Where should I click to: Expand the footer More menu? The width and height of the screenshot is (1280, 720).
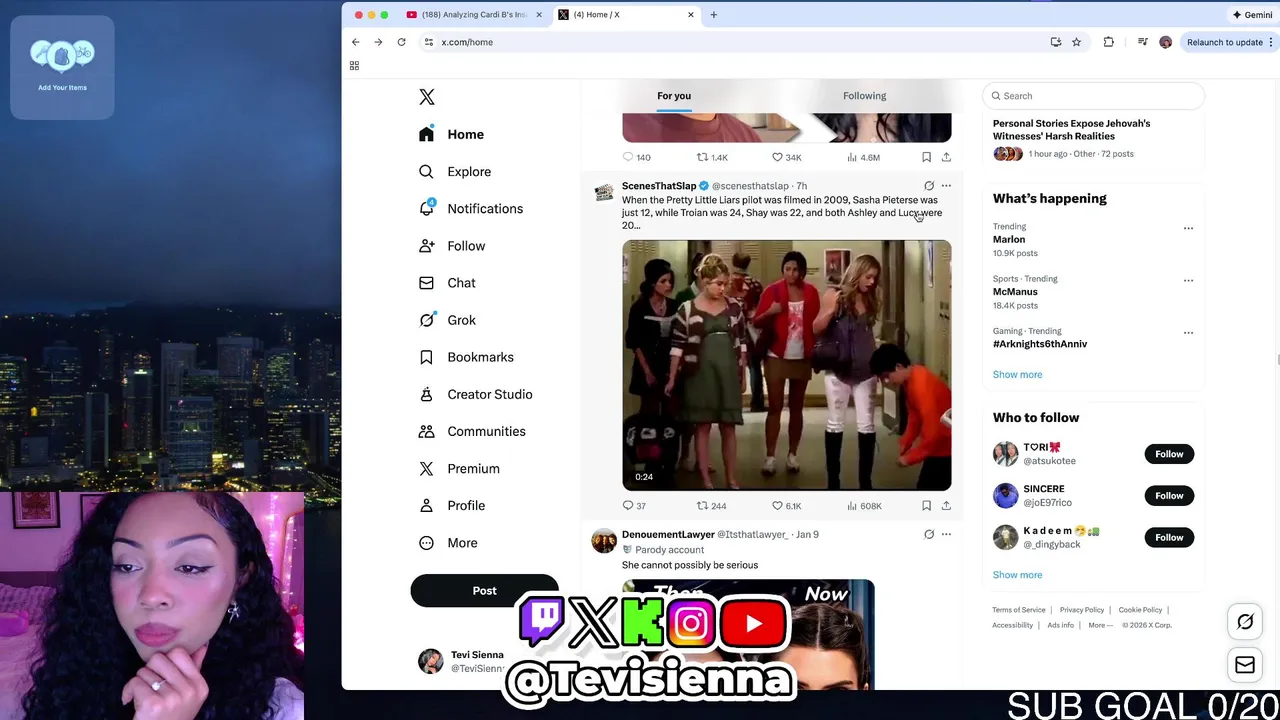[x=1100, y=625]
